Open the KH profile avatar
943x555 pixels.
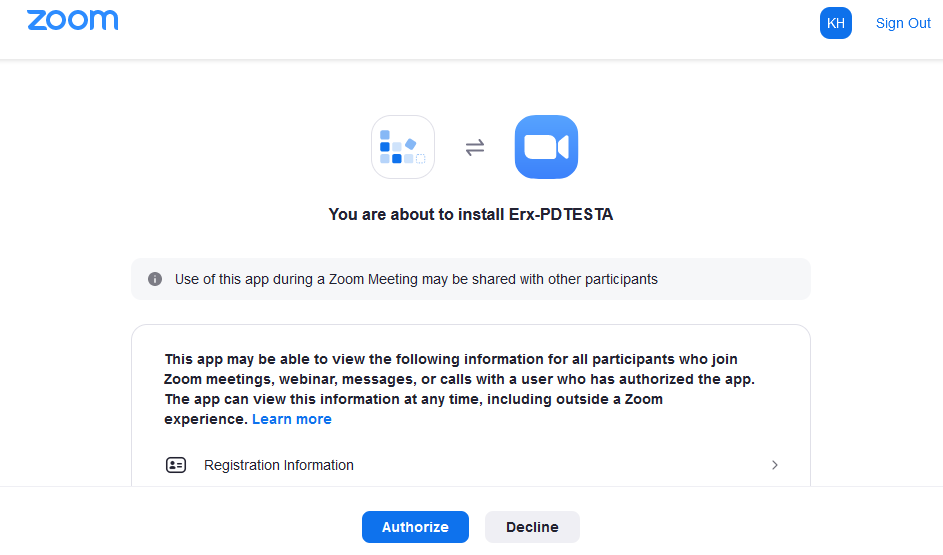coord(835,23)
